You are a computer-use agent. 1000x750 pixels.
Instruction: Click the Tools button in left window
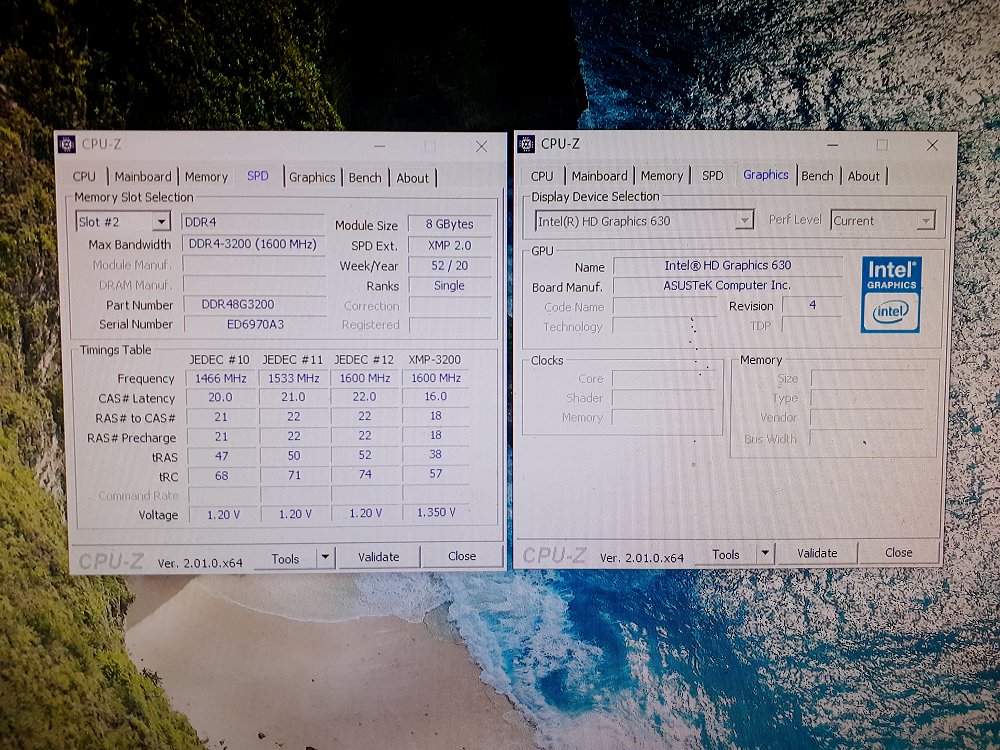285,558
